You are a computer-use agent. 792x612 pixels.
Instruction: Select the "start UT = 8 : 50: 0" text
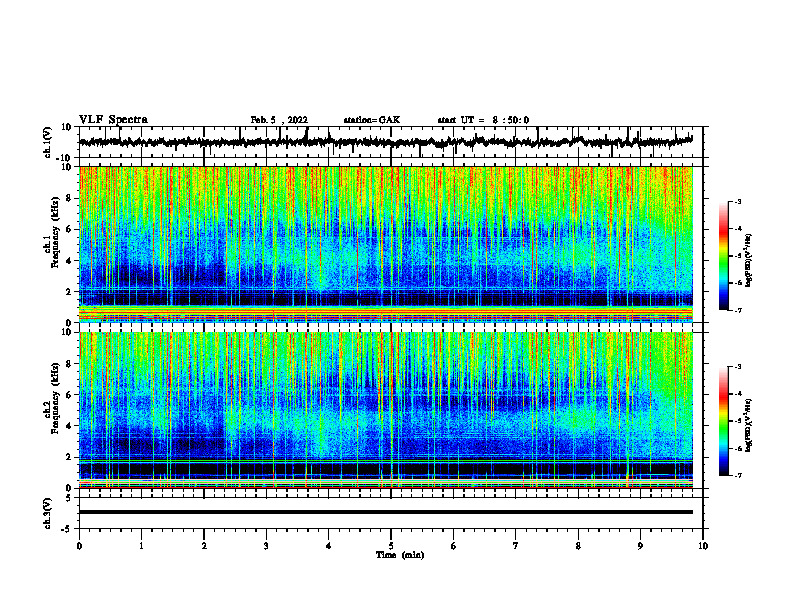[x=483, y=120]
